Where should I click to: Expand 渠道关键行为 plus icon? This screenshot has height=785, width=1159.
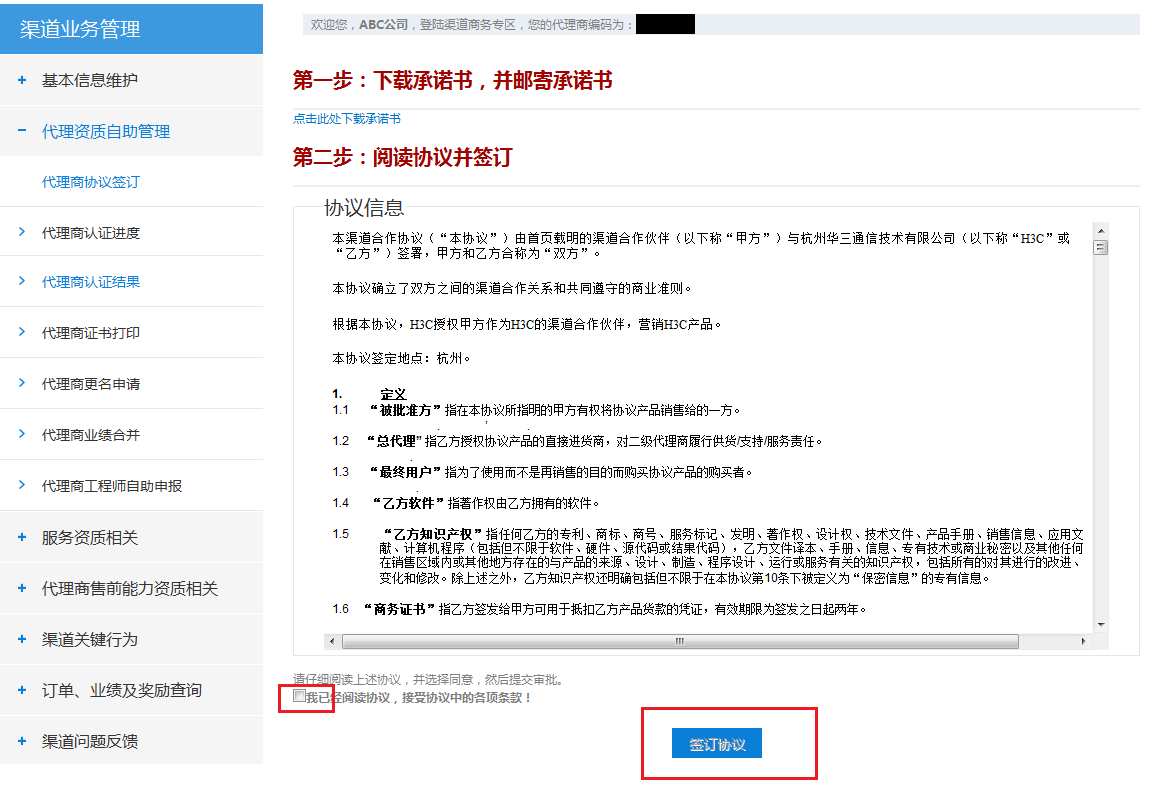[22, 639]
